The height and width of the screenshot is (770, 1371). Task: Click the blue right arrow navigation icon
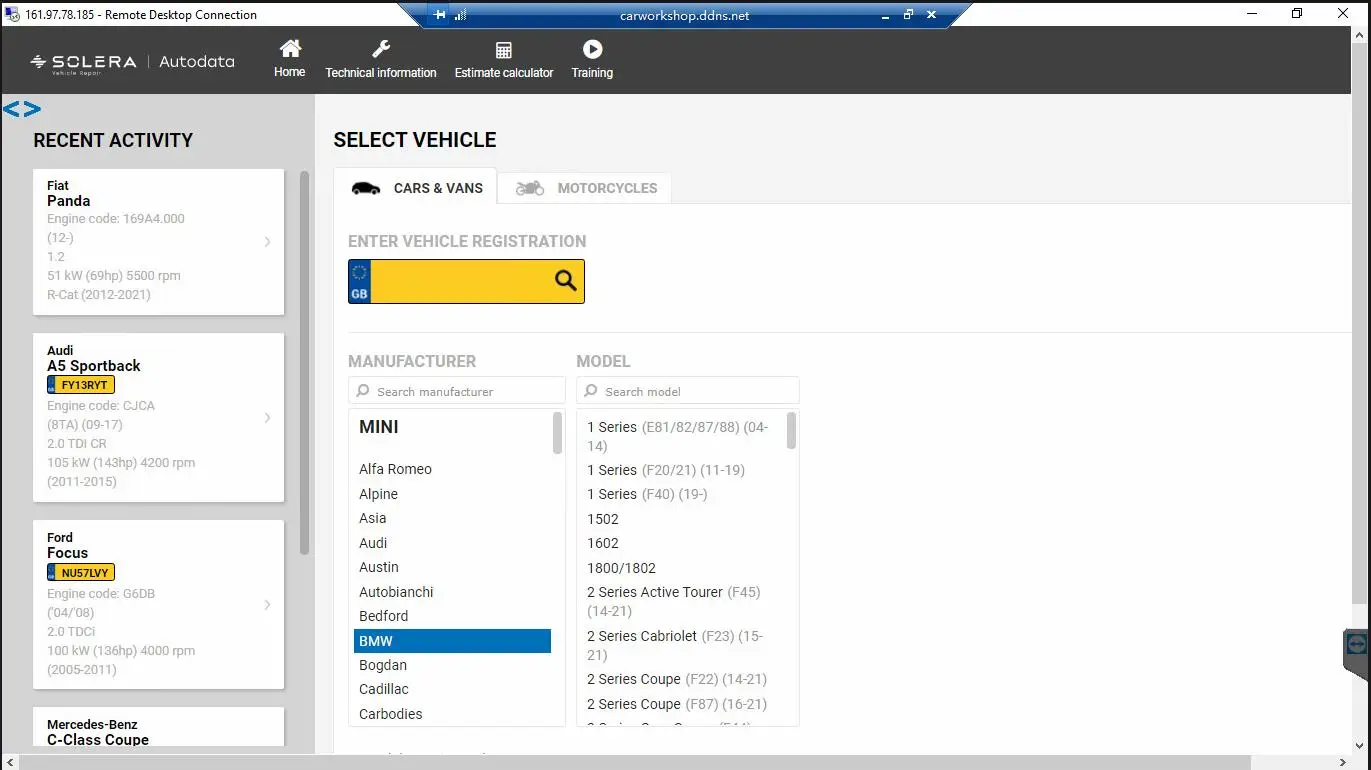32,109
